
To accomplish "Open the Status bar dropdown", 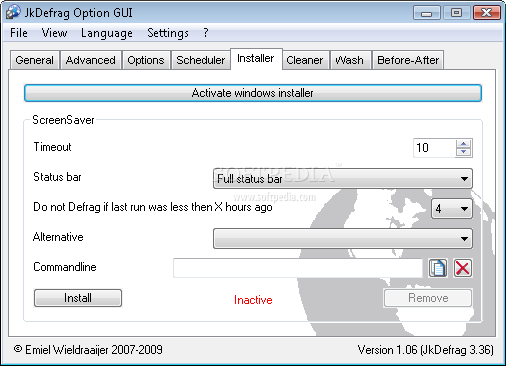I will [343, 179].
